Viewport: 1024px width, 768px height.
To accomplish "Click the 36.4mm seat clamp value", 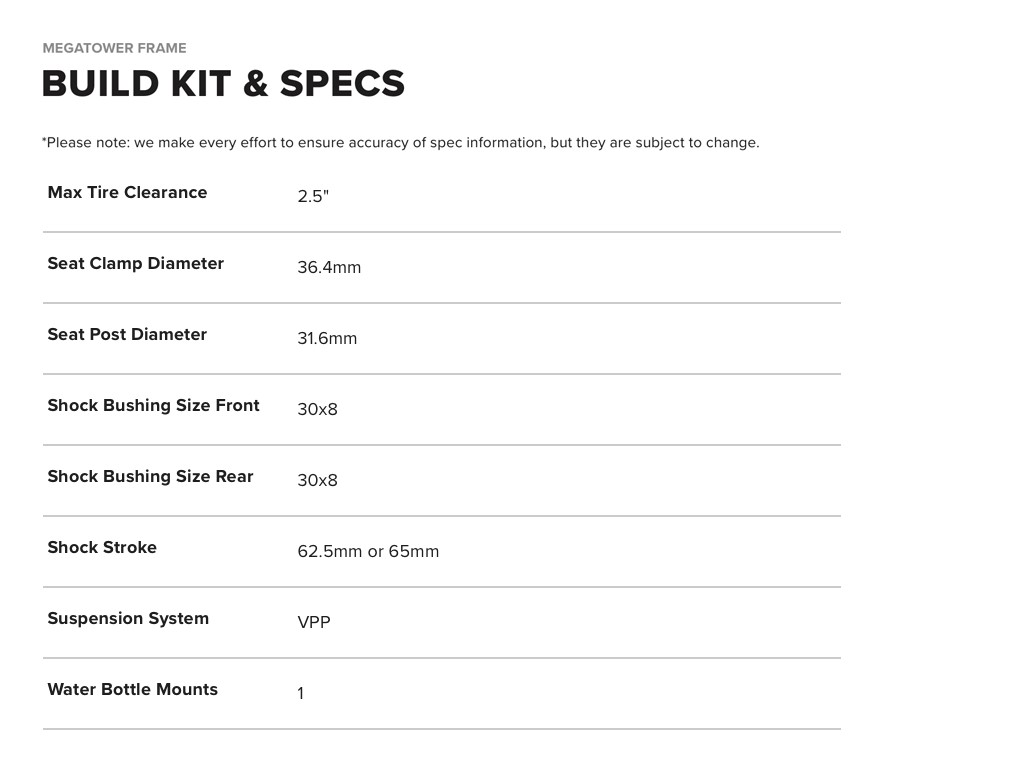I will coord(329,268).
